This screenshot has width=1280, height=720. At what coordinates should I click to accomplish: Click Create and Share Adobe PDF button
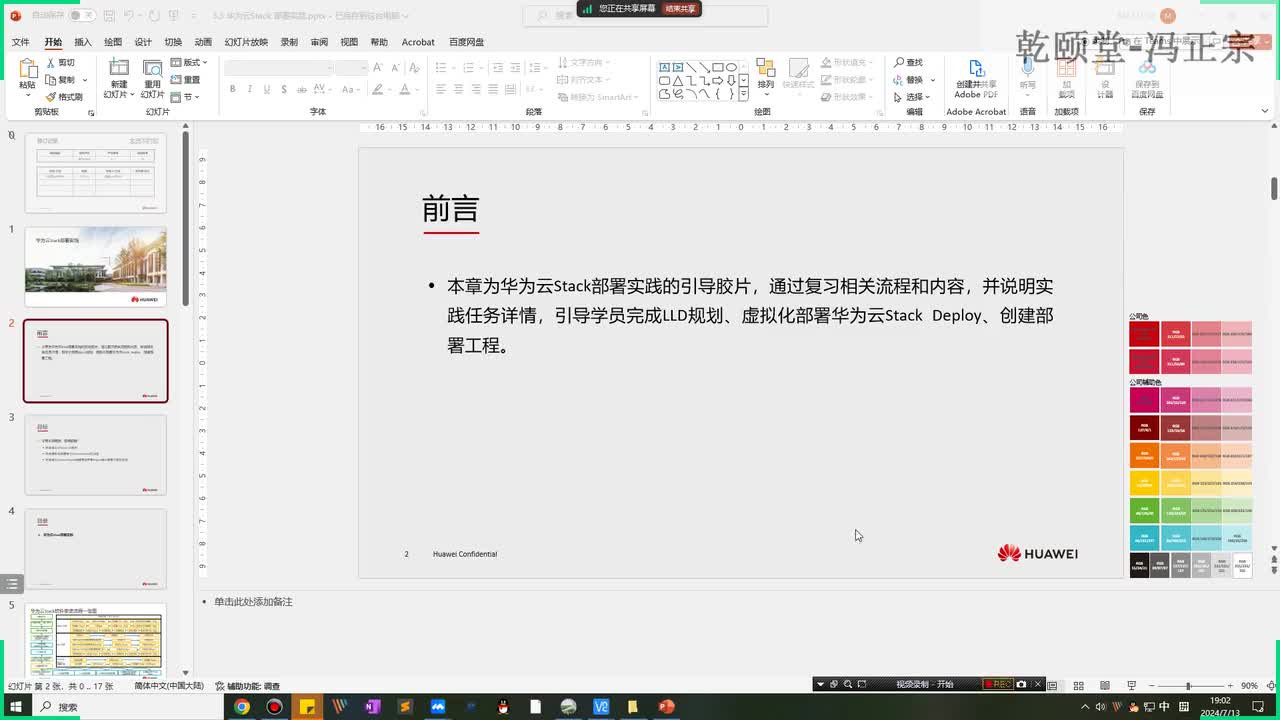click(976, 78)
